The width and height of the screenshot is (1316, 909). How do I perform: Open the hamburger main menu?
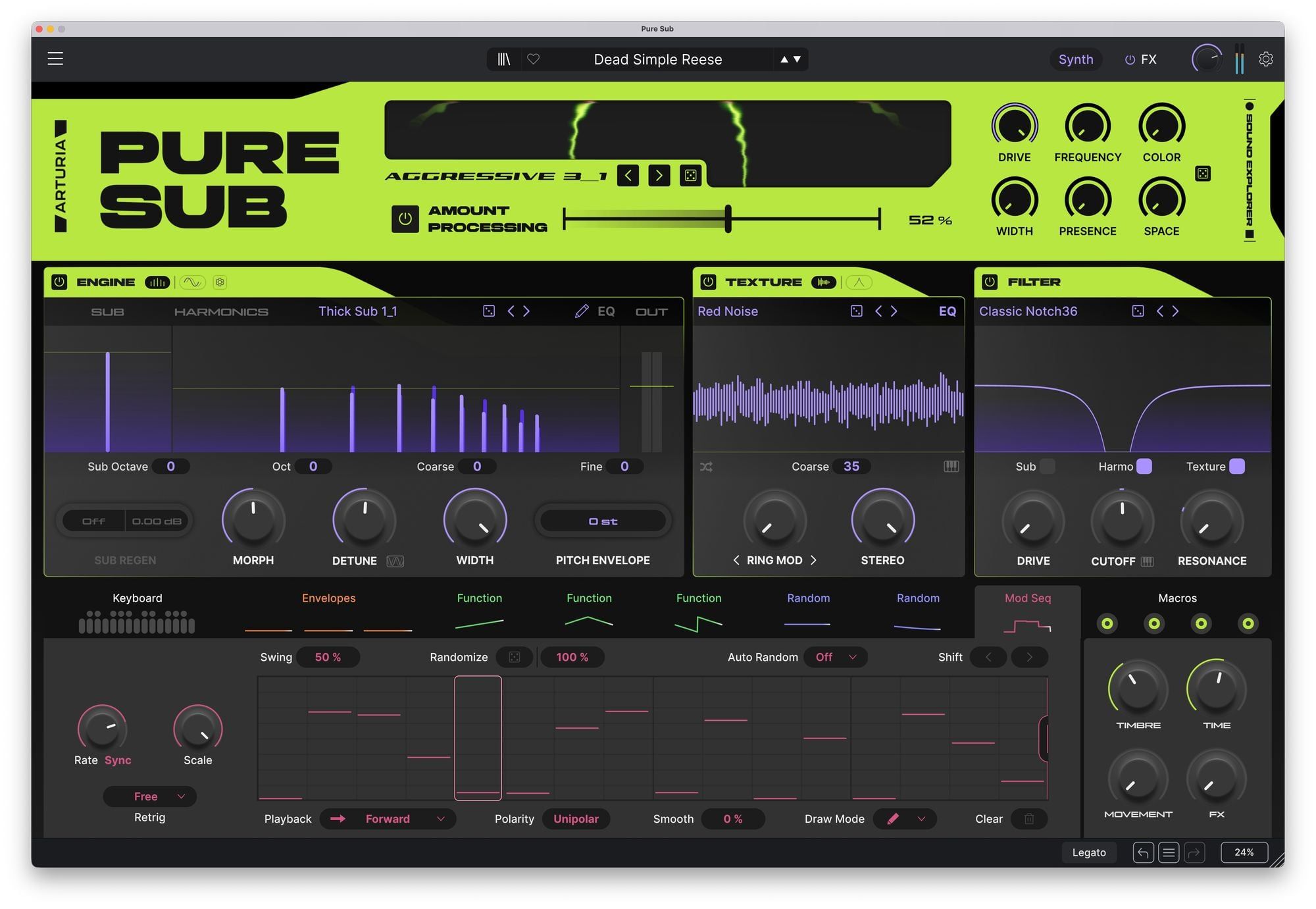point(55,59)
